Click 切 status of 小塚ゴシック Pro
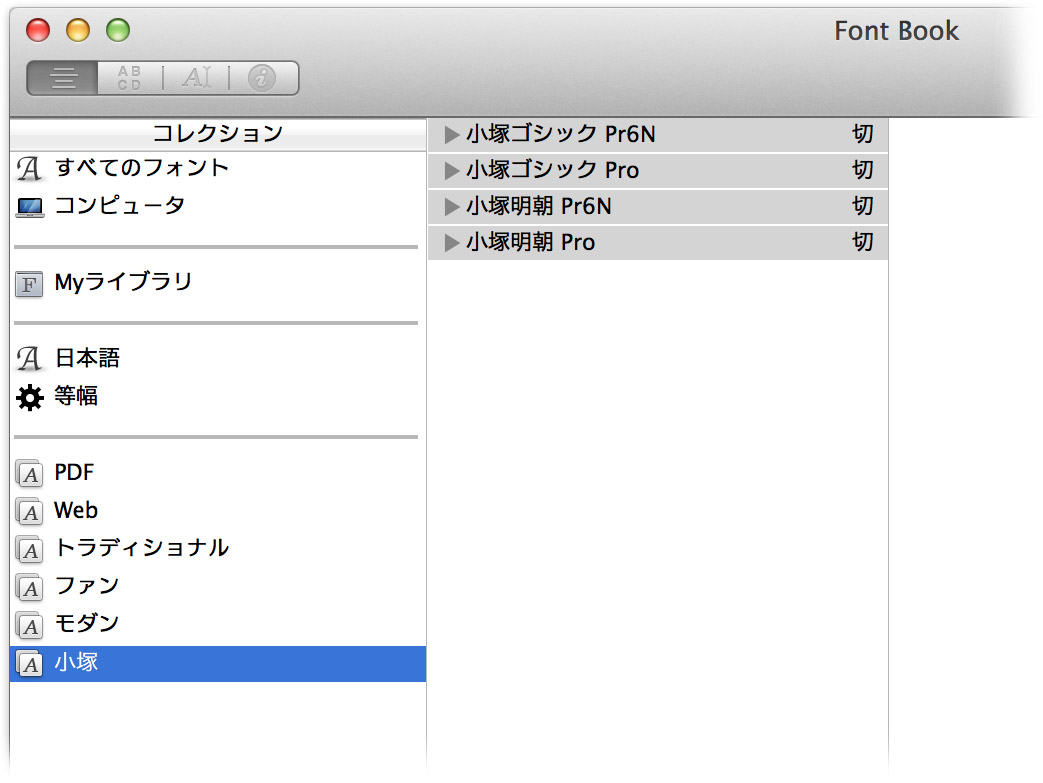 863,170
